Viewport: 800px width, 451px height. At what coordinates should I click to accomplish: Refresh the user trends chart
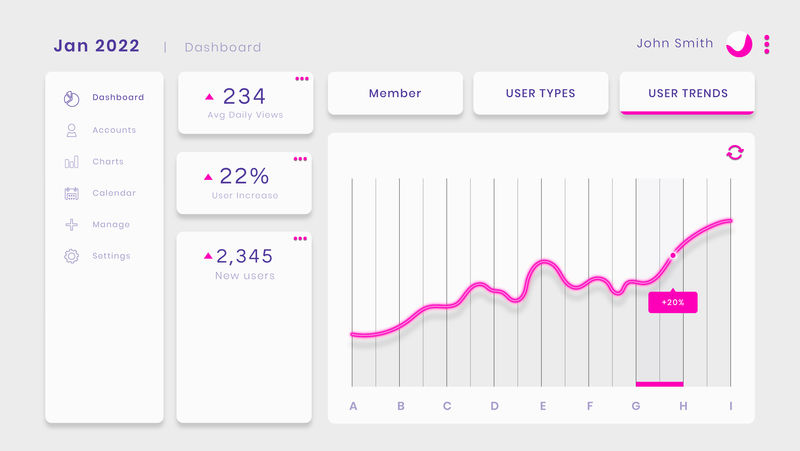point(735,152)
